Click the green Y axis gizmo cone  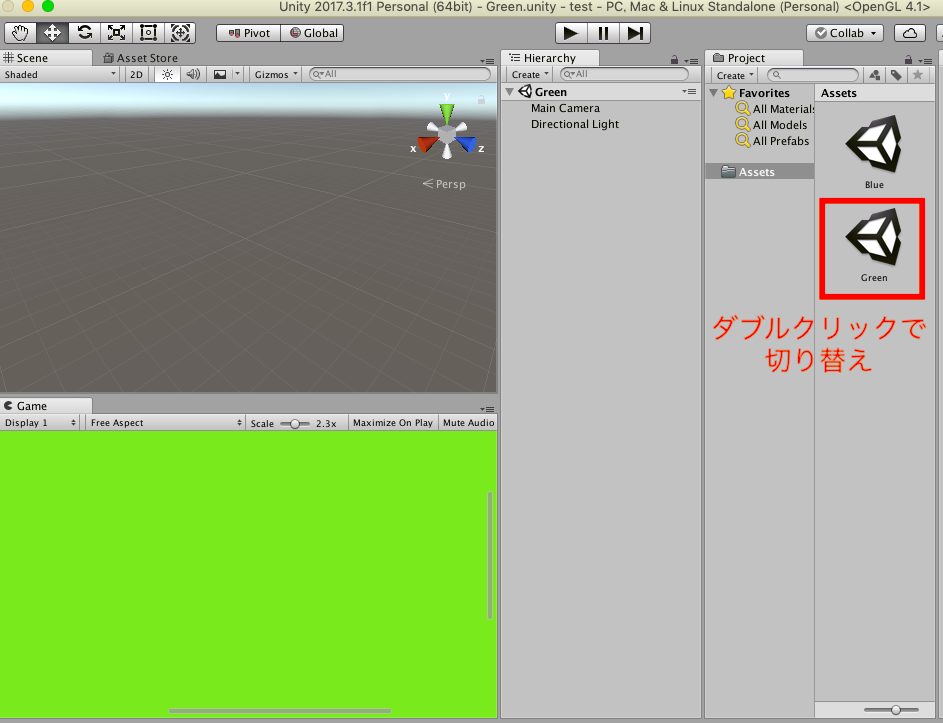tap(447, 112)
